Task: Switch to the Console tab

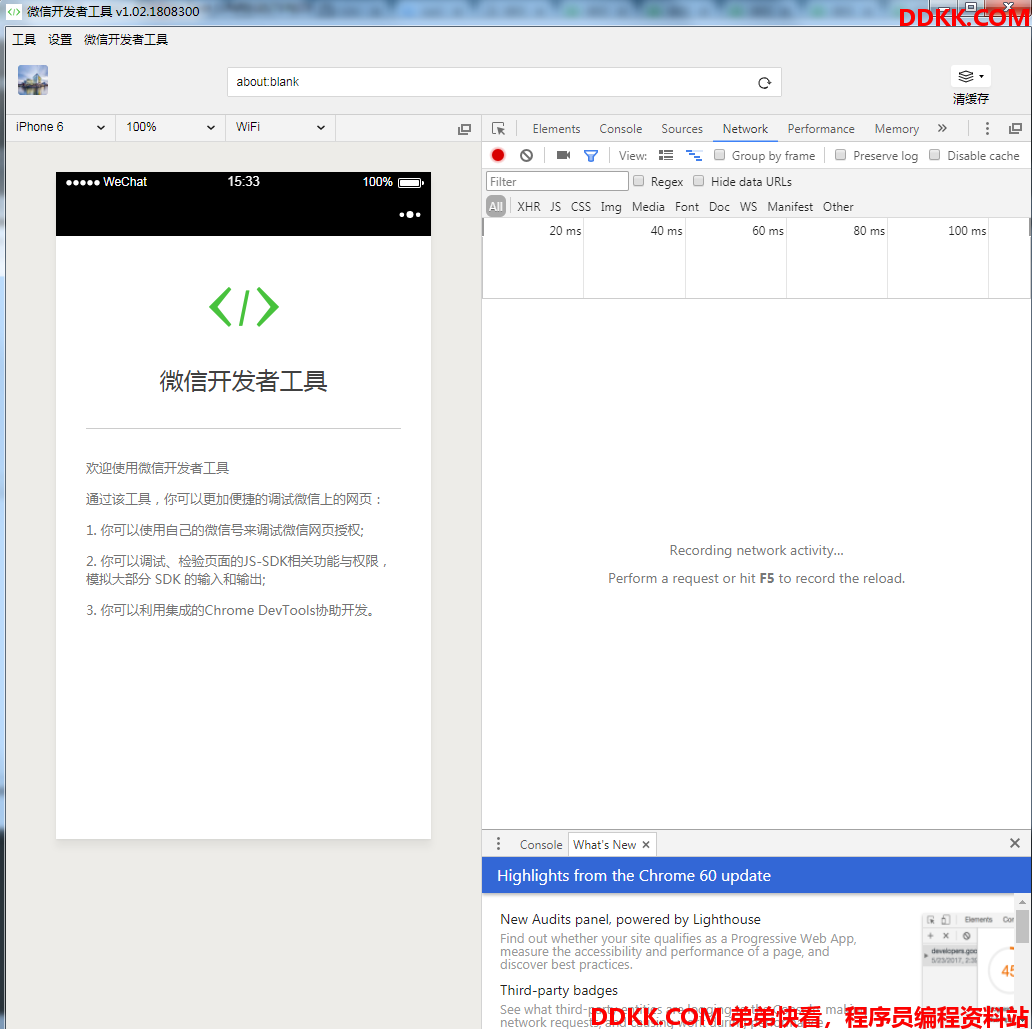Action: click(x=621, y=129)
